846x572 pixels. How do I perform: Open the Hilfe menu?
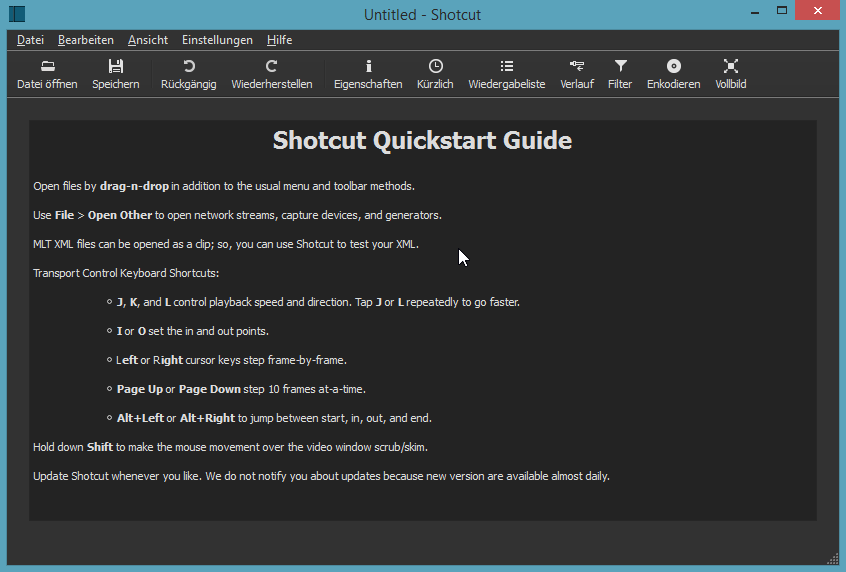279,40
